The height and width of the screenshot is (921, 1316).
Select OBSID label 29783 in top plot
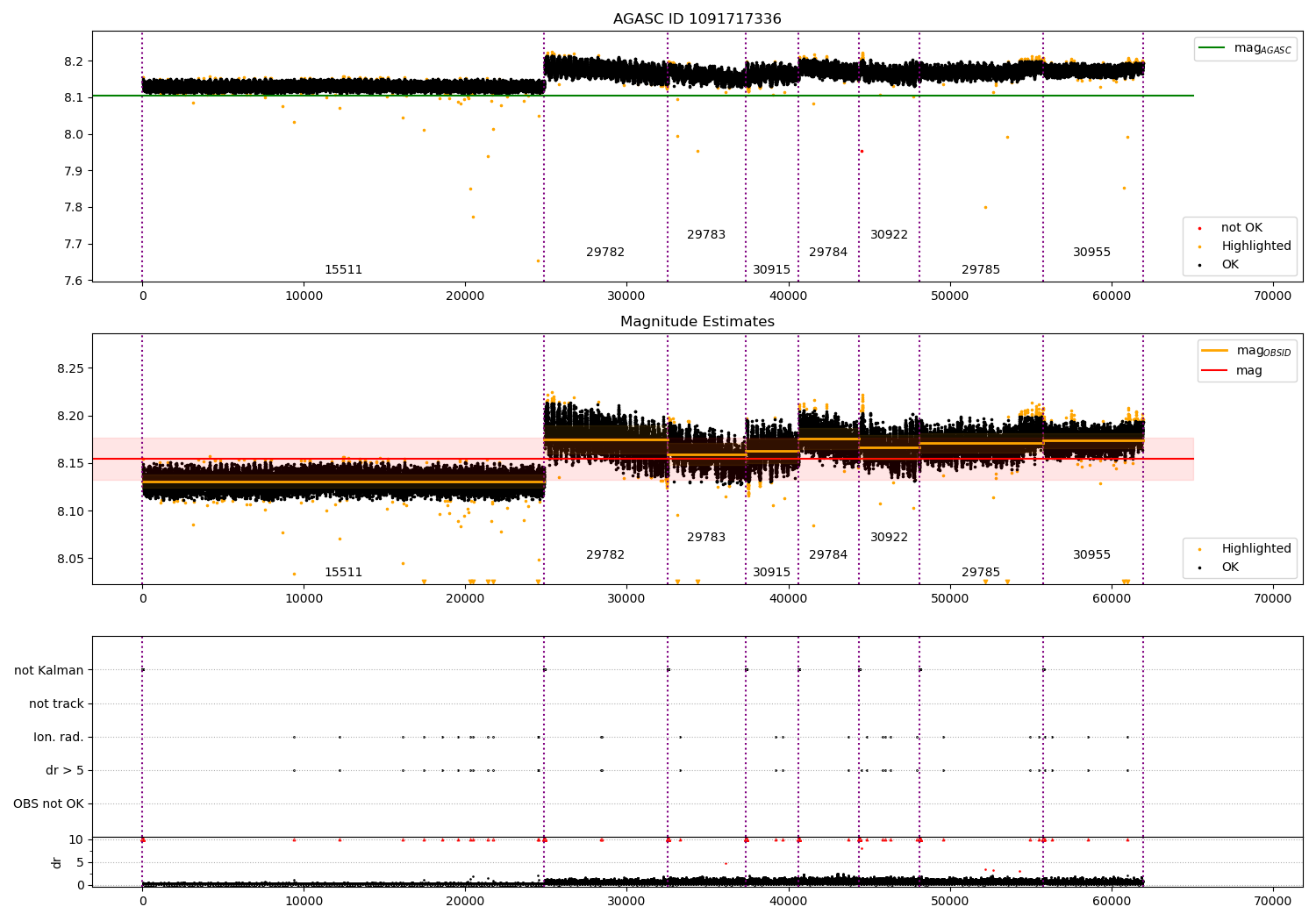pos(706,234)
